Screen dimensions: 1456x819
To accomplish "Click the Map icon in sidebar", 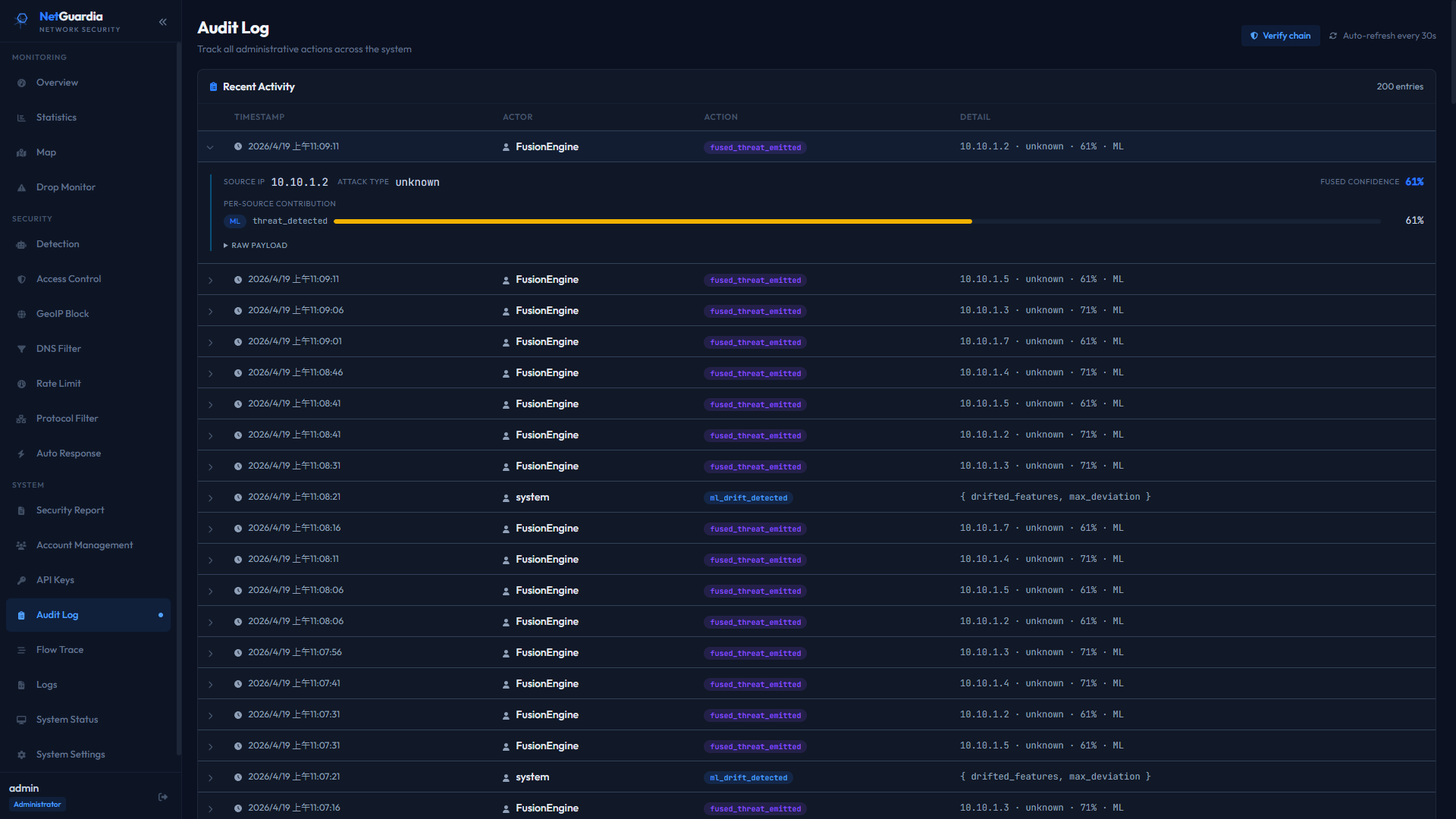I will (21, 153).
